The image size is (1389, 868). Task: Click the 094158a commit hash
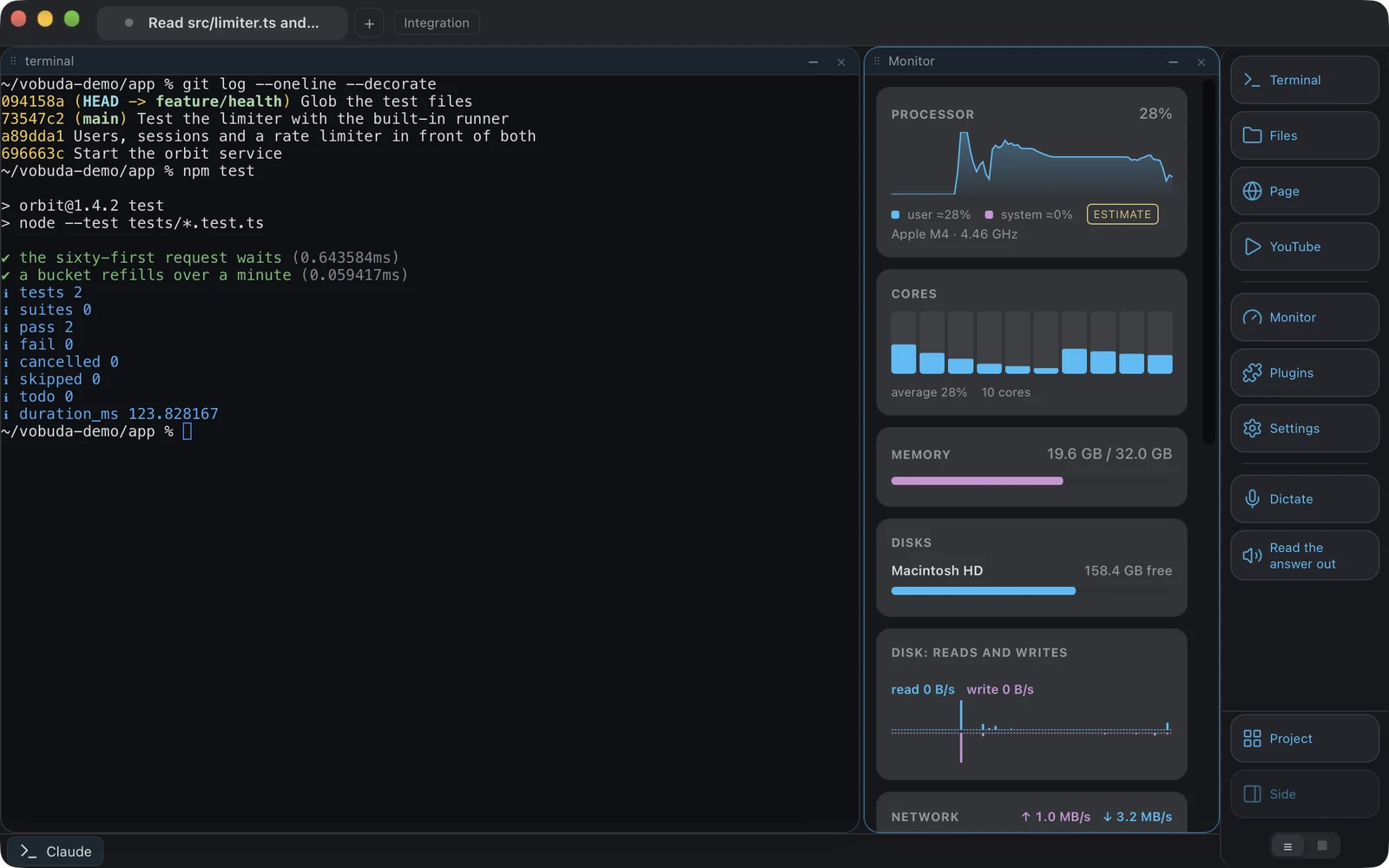(x=32, y=102)
